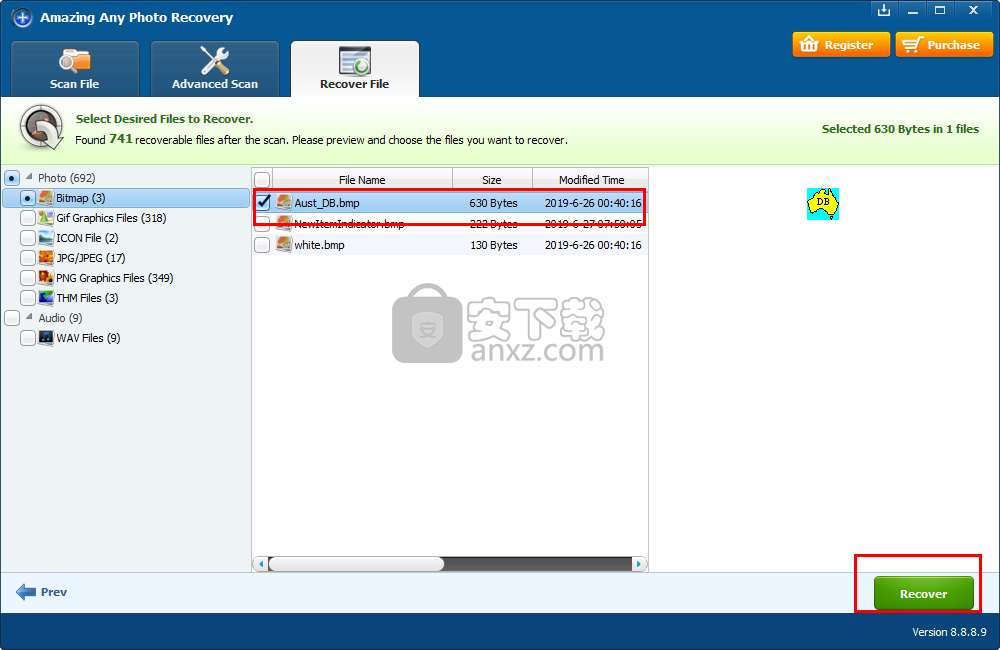Click Version 8.8.8.9 text
This screenshot has height=650, width=1000.
949,632
